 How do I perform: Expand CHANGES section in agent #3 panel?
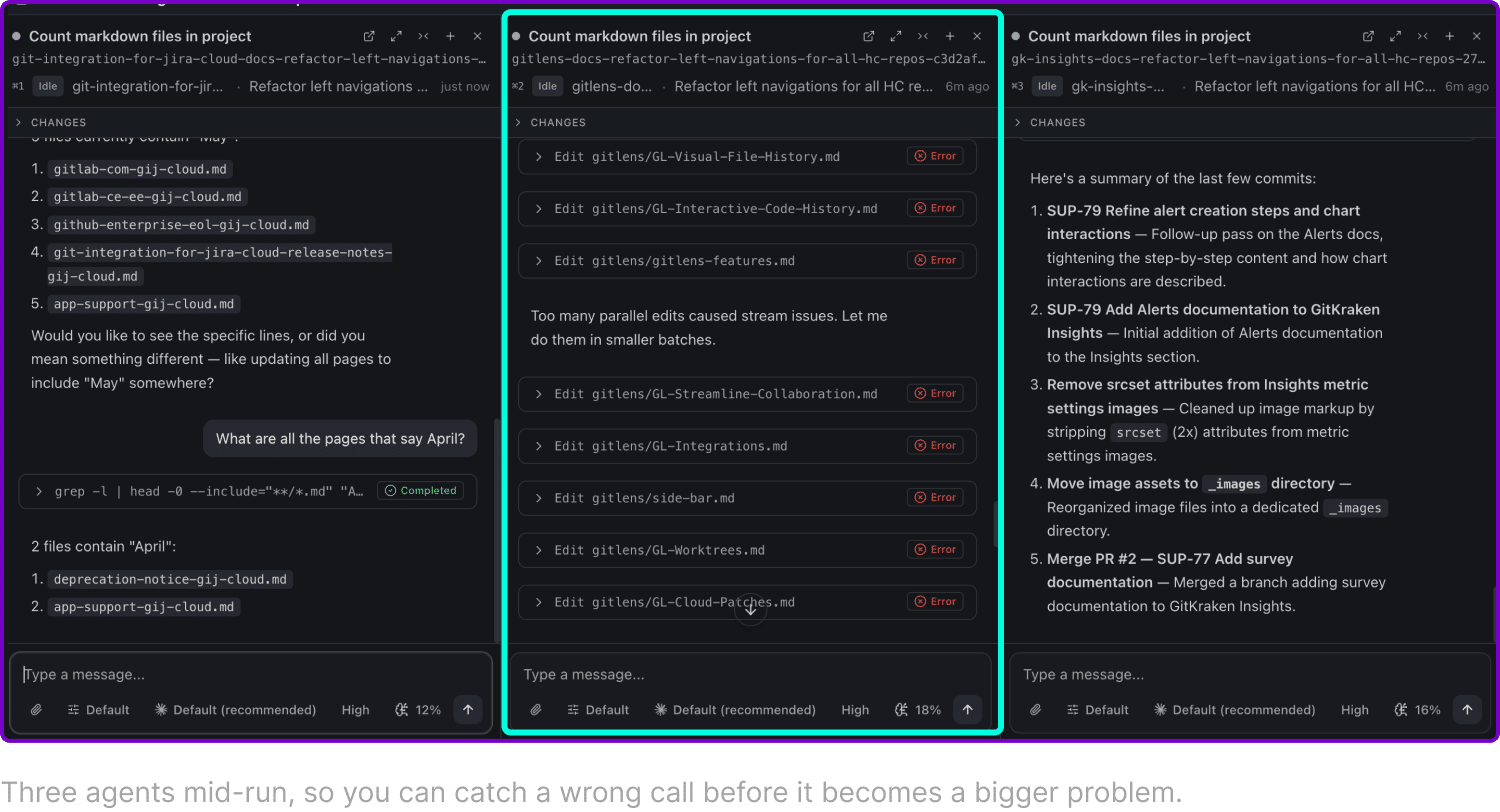[1050, 122]
